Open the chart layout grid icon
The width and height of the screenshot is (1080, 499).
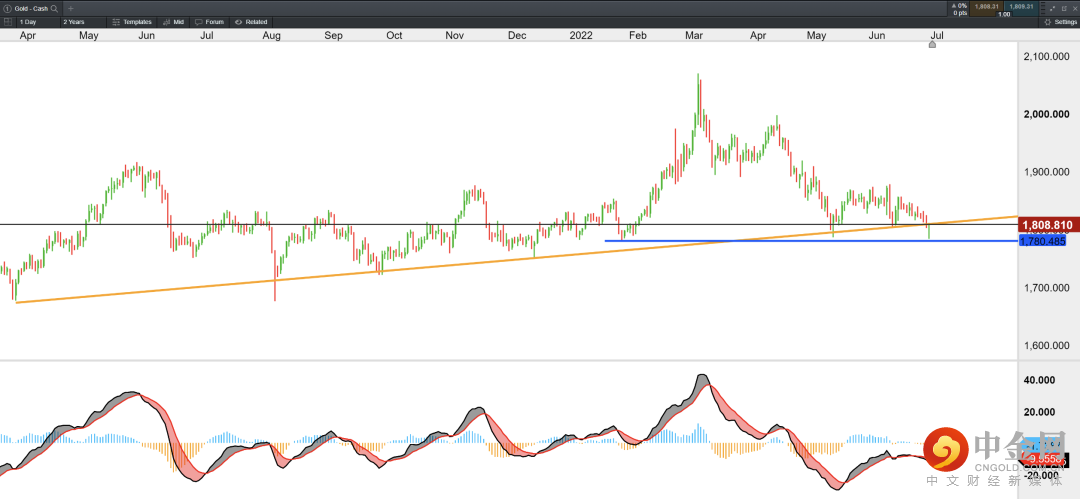8,22
